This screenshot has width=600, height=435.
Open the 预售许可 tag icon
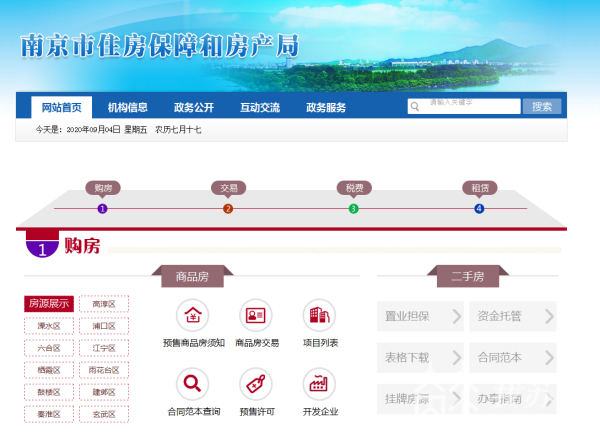pyautogui.click(x=256, y=384)
